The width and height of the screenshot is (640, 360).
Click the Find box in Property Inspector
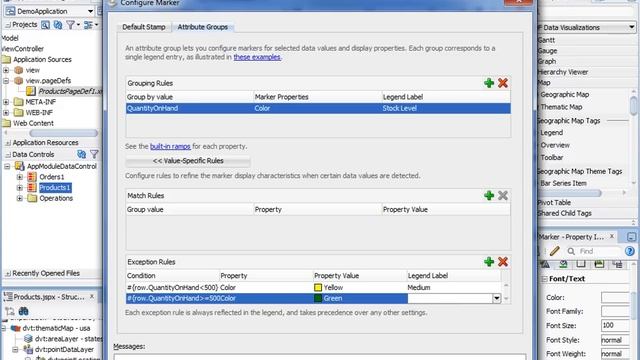(598, 251)
